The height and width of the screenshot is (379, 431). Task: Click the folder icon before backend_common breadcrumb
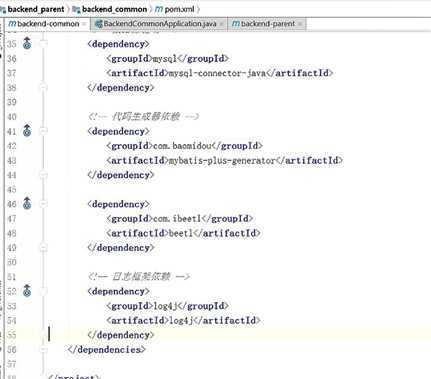[x=76, y=9]
